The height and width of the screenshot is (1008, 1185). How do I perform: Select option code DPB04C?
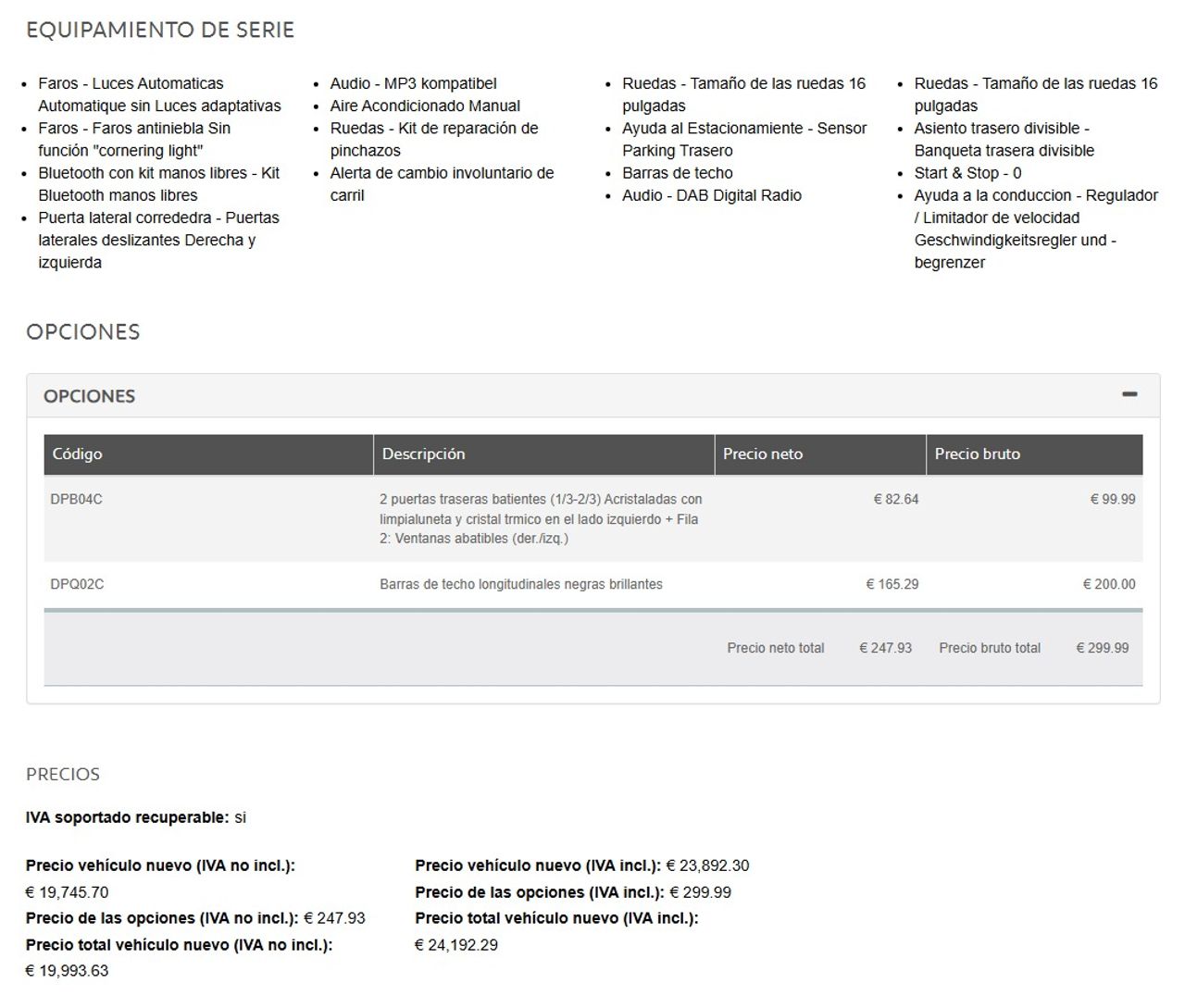point(76,500)
